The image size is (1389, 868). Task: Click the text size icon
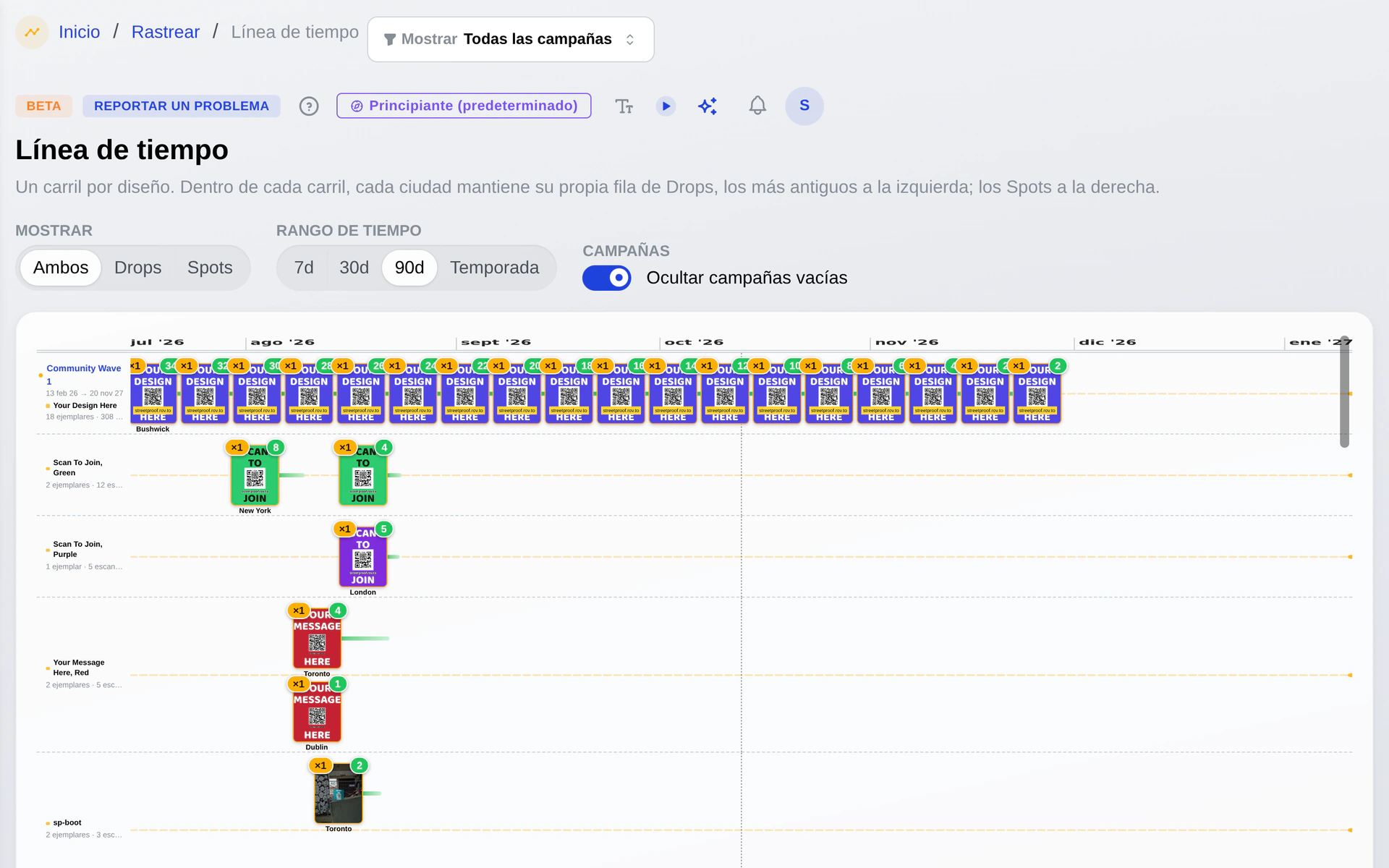[x=624, y=106]
